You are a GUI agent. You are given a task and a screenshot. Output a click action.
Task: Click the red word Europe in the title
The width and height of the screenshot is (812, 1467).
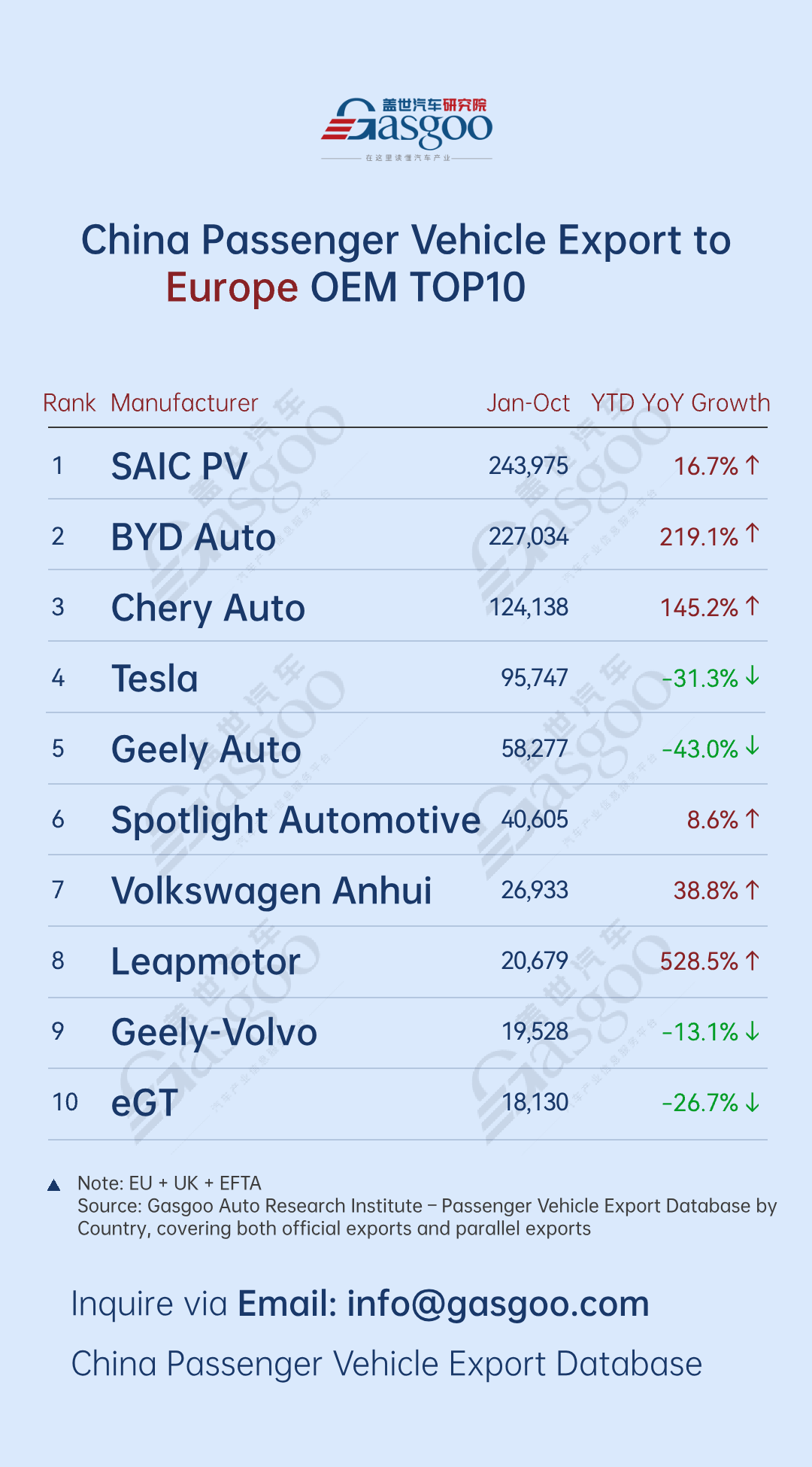click(232, 288)
